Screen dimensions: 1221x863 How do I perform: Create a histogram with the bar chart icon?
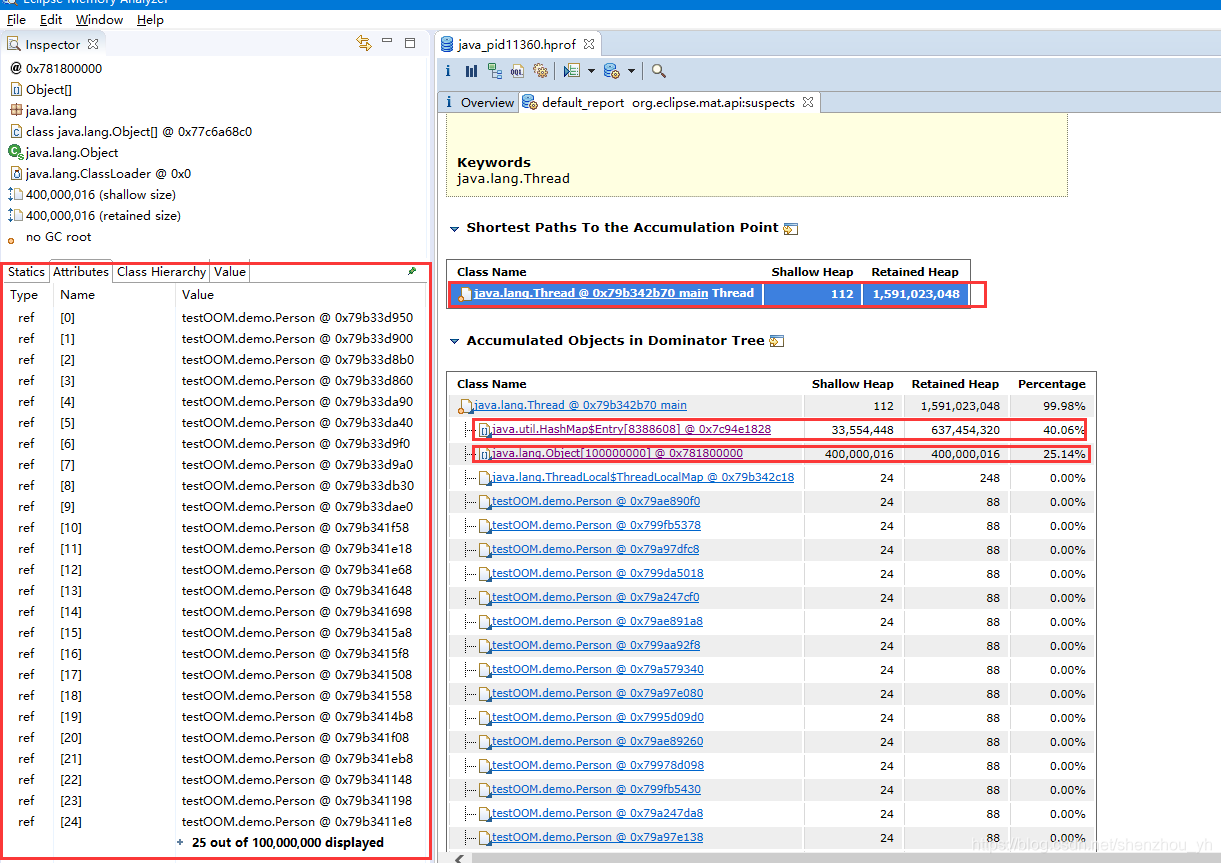pyautogui.click(x=471, y=71)
